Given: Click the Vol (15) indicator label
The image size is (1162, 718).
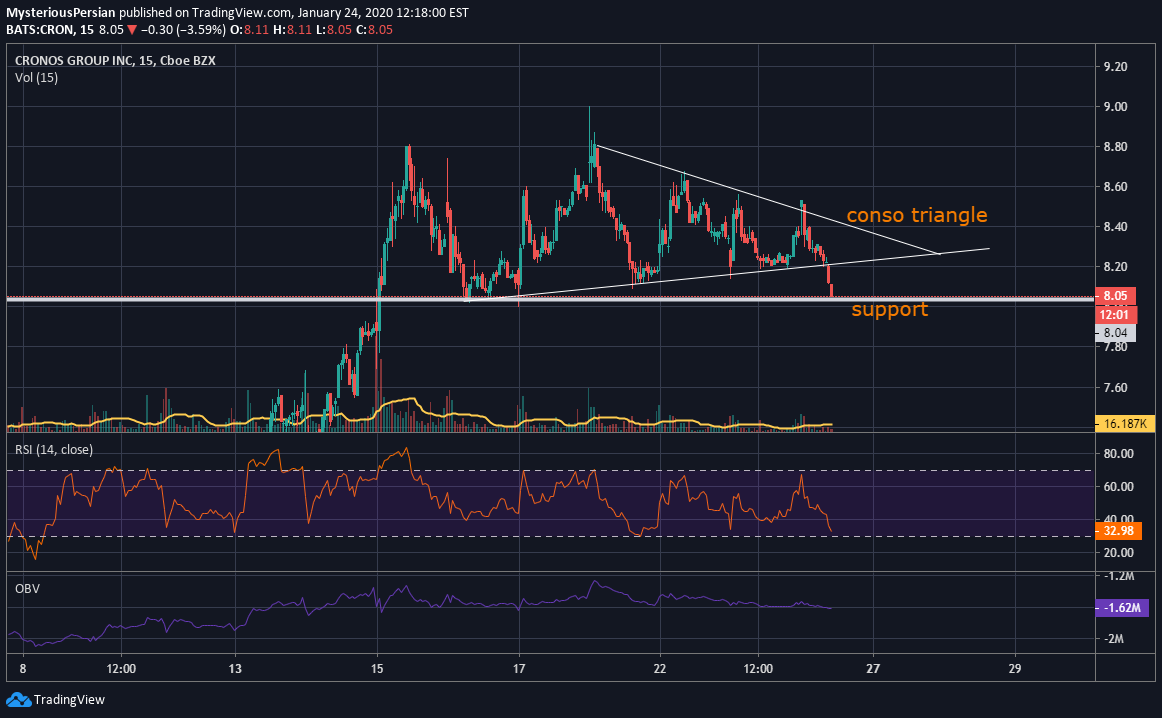Looking at the screenshot, I should 36,78.
